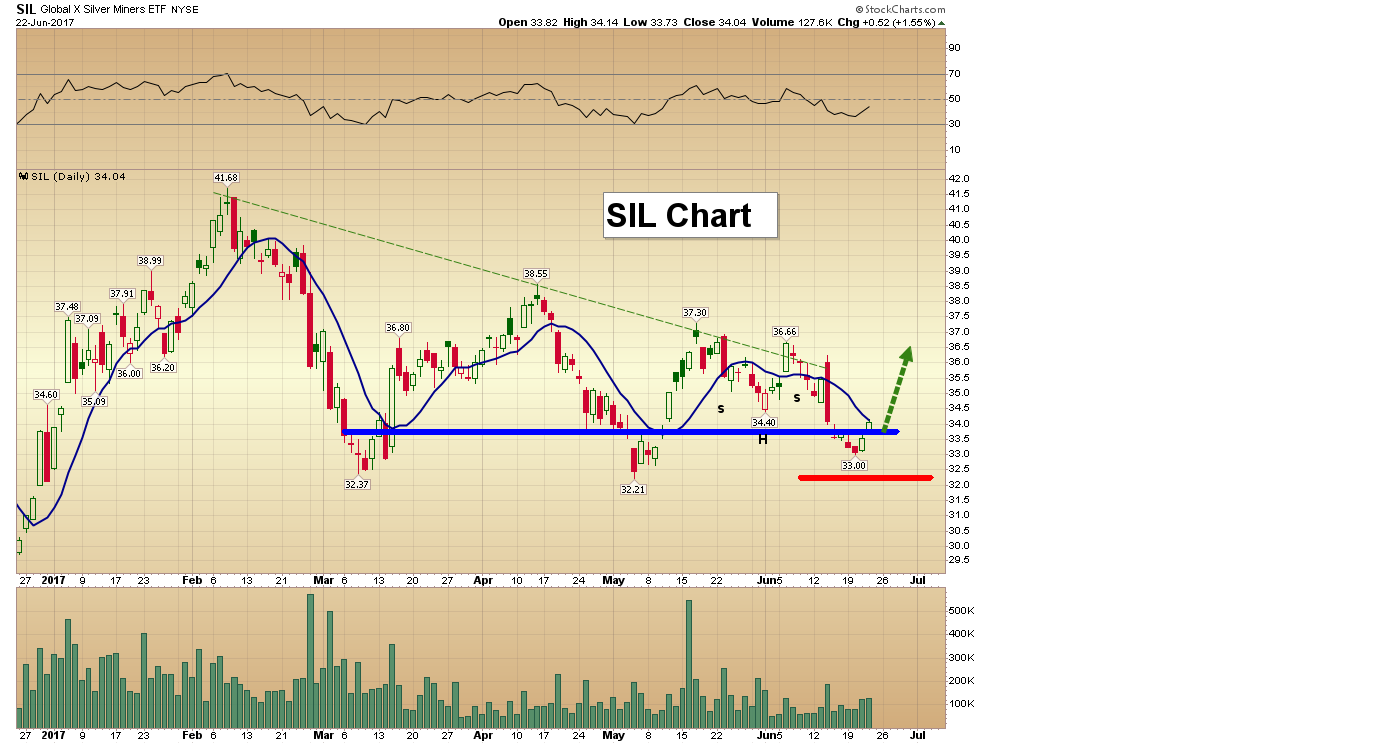Select the 'Global X Silver Miners ETF' name

[x=102, y=9]
